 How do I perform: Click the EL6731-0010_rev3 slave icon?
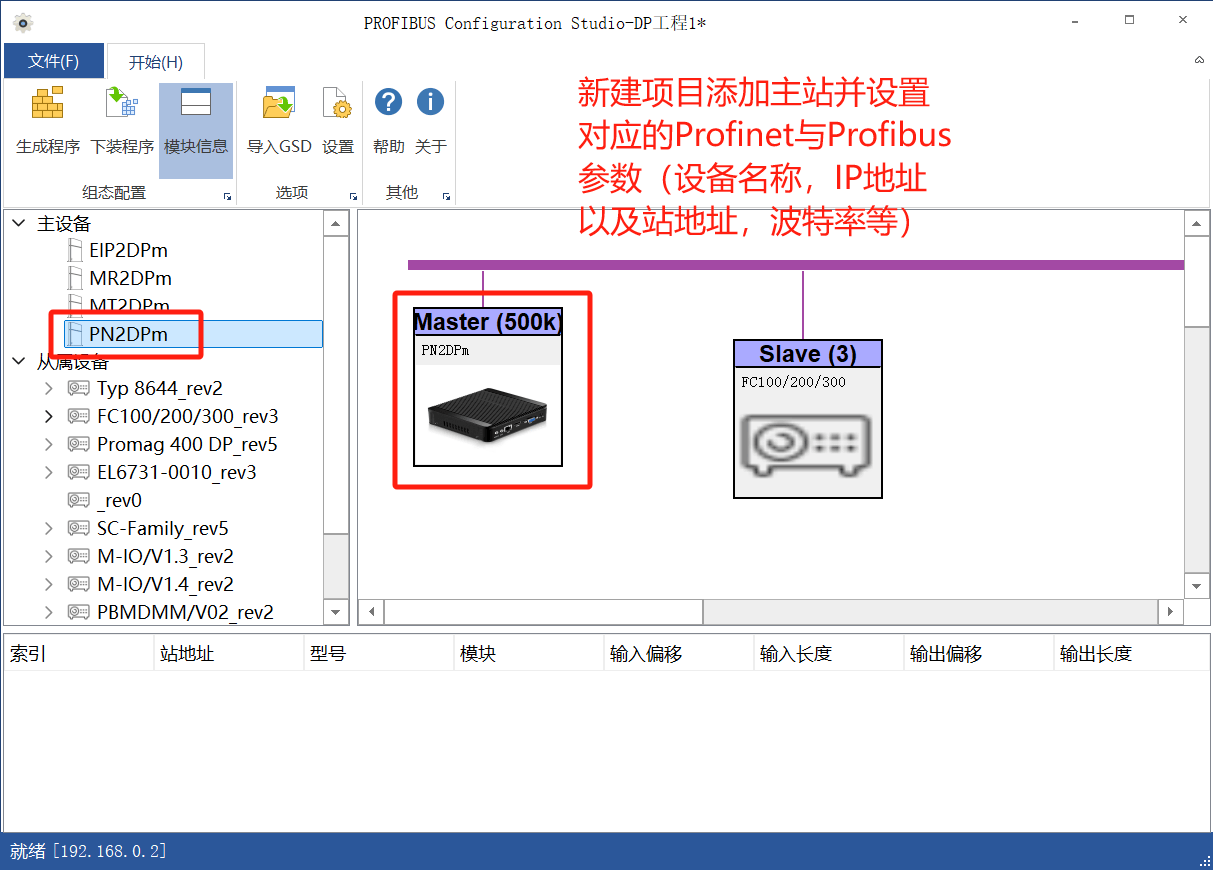(78, 472)
